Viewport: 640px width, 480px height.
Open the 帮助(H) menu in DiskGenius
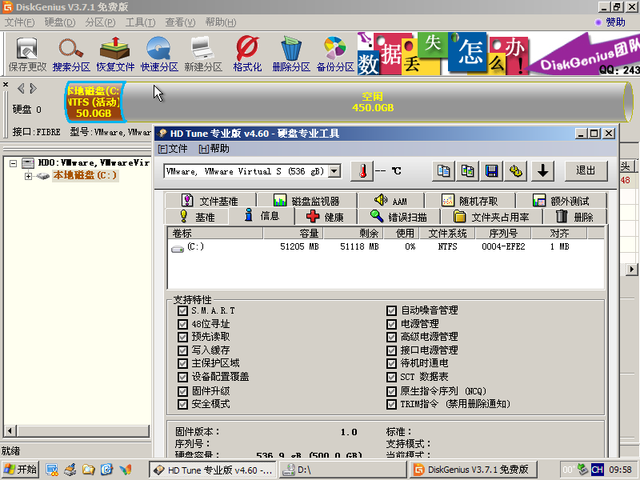click(x=220, y=22)
